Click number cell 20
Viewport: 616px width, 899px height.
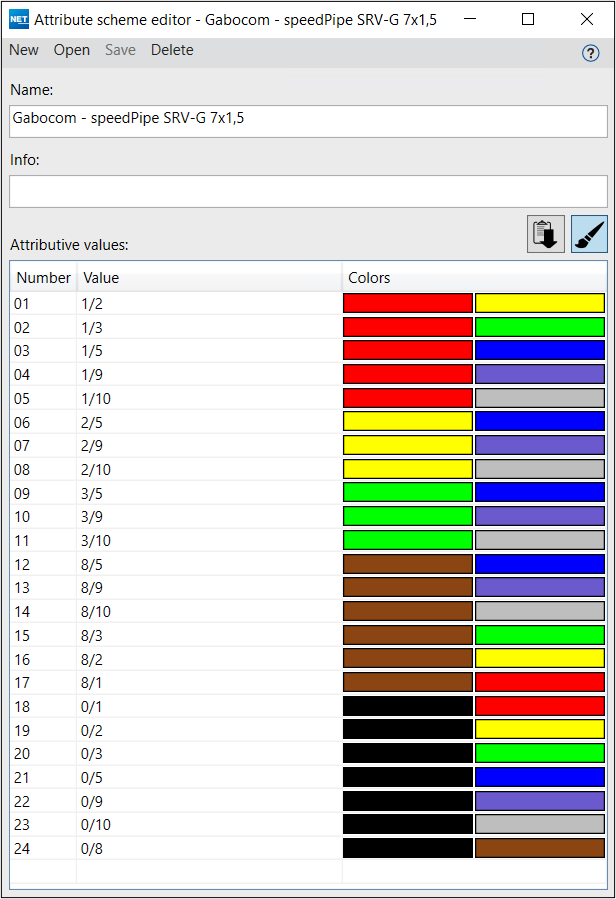pos(43,753)
